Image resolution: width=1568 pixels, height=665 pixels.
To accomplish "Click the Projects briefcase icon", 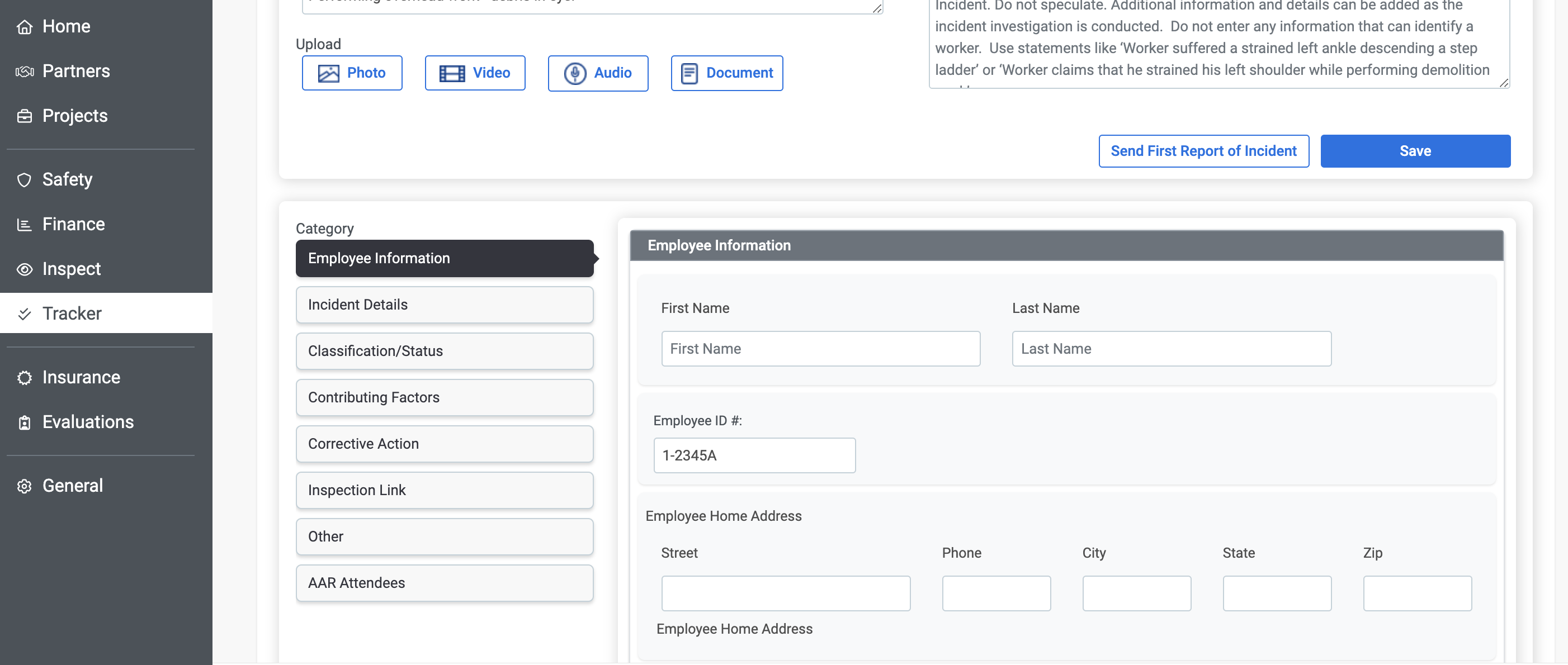I will pos(25,116).
